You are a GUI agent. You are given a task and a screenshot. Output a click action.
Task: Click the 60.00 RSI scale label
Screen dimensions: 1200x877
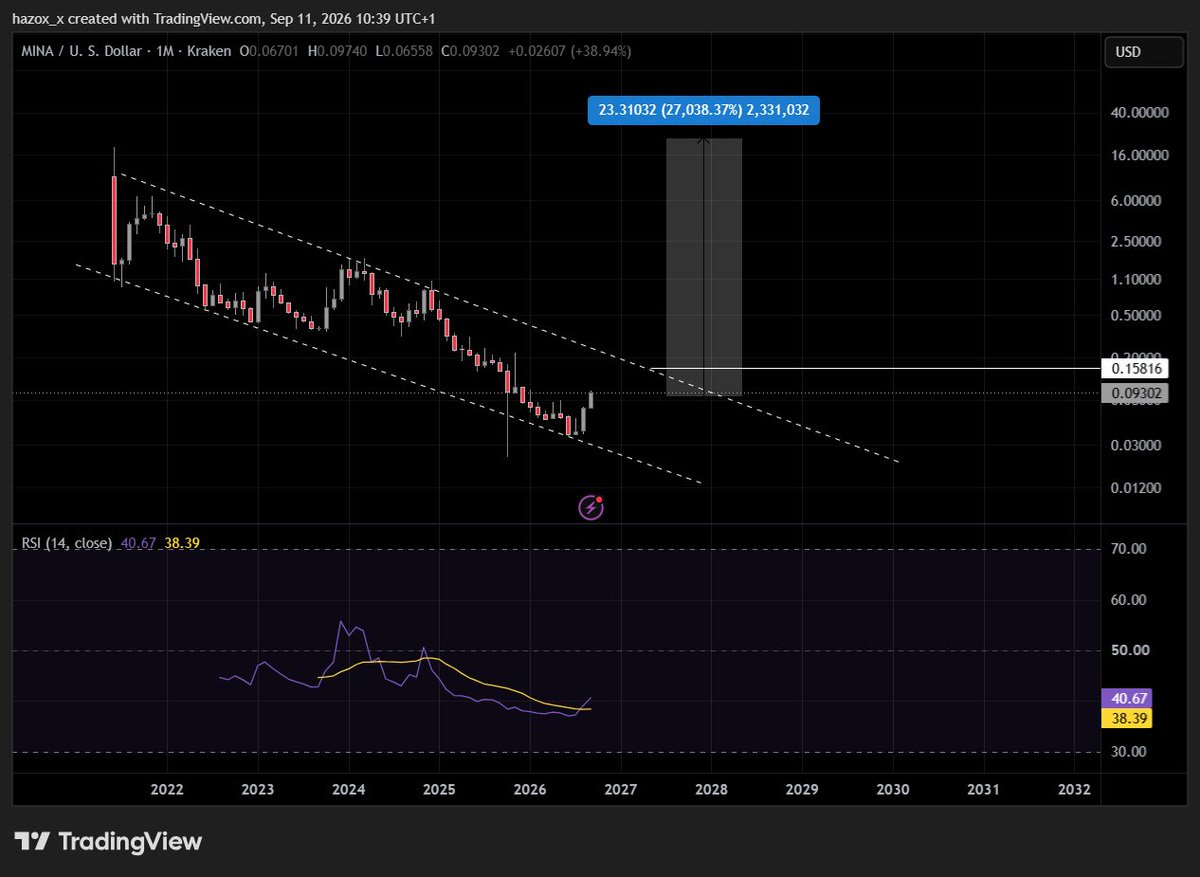point(1130,600)
